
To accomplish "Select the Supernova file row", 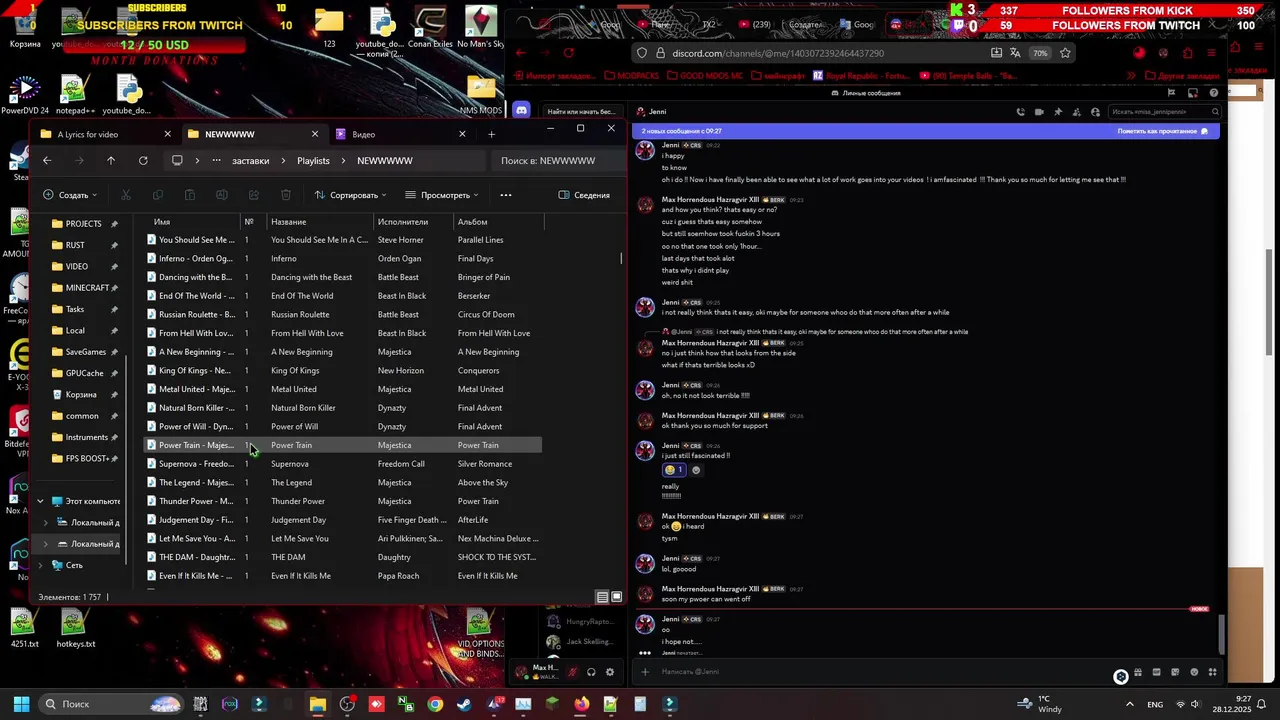I will click(x=343, y=464).
